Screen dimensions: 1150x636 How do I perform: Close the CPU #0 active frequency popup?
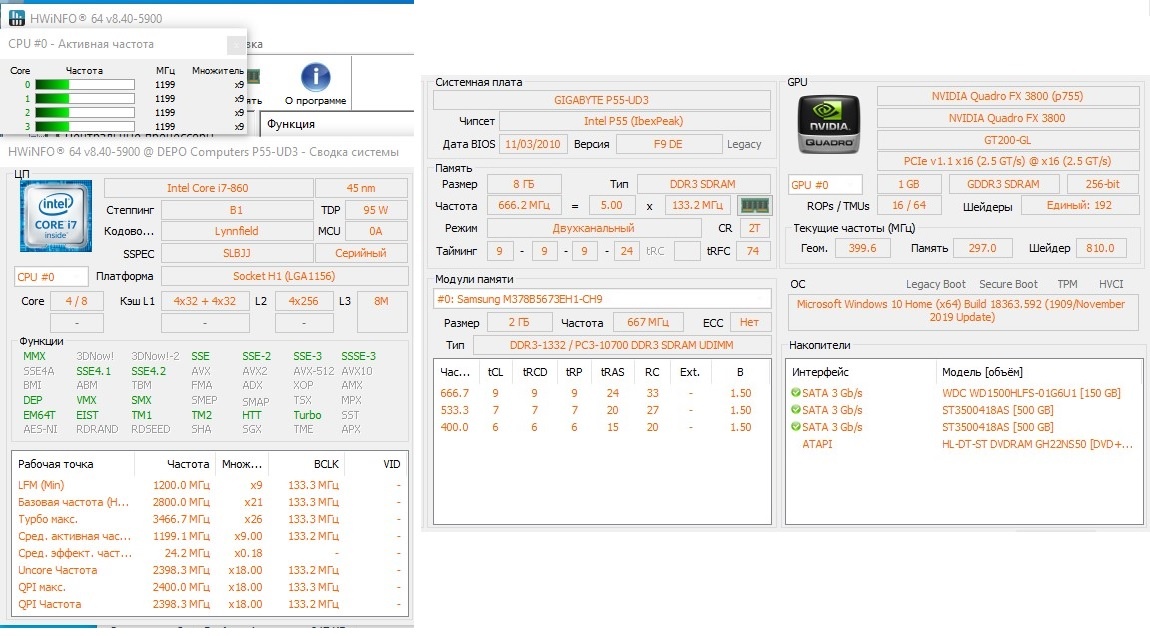click(x=236, y=45)
